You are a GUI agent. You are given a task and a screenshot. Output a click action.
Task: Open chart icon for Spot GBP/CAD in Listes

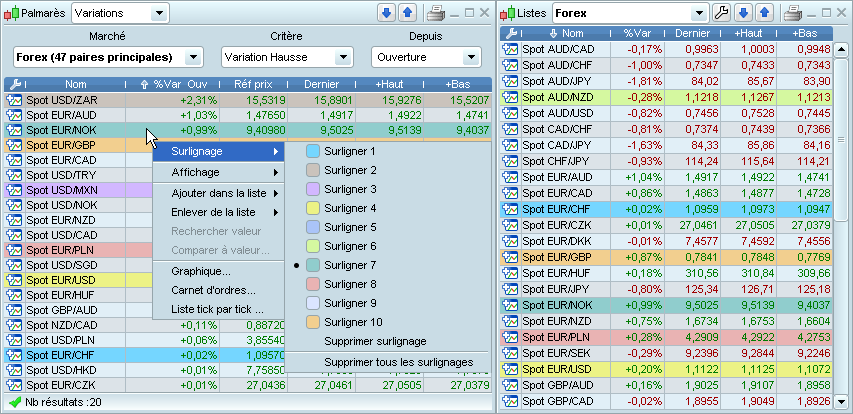(x=510, y=401)
